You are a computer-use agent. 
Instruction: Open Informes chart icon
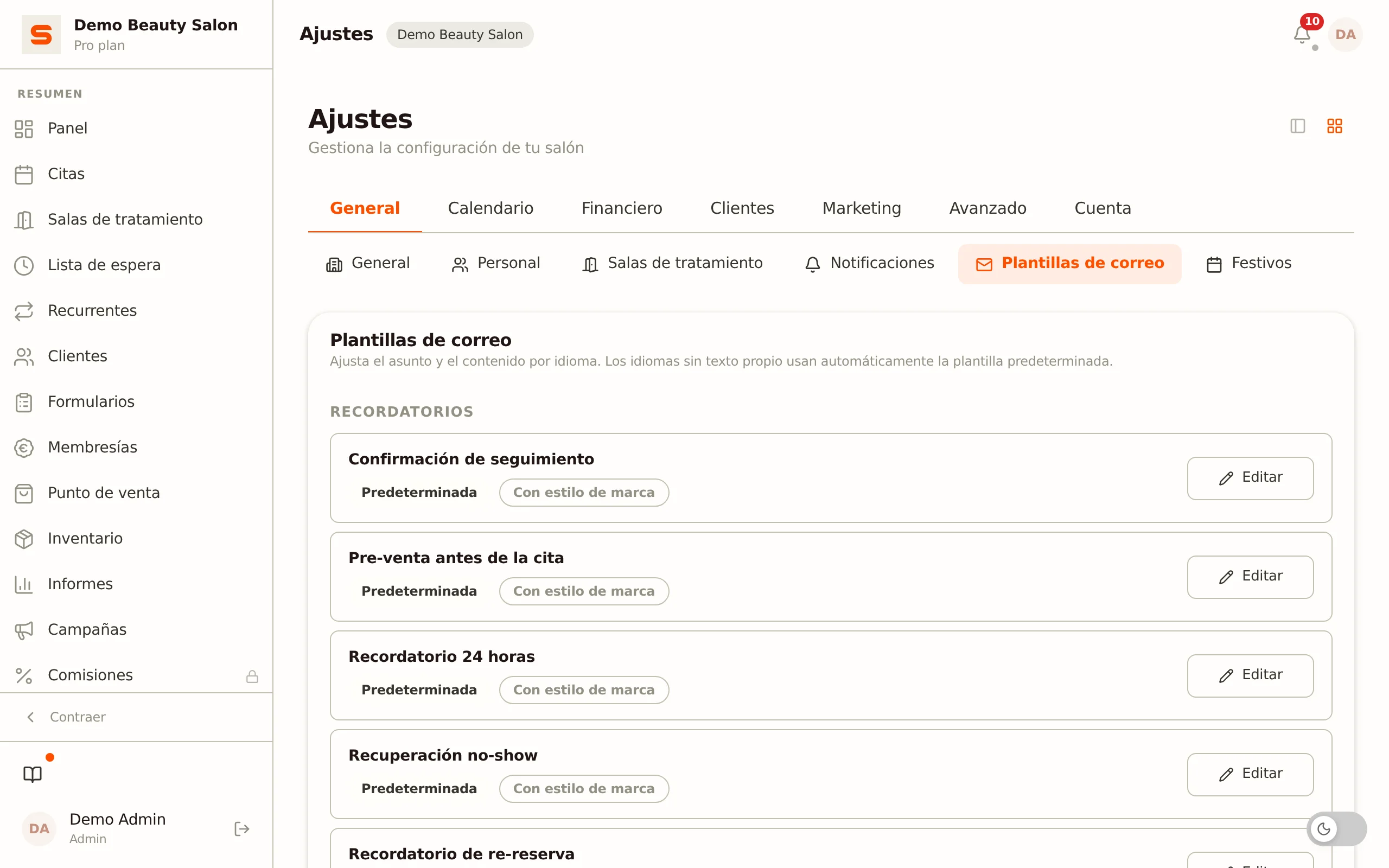23,584
